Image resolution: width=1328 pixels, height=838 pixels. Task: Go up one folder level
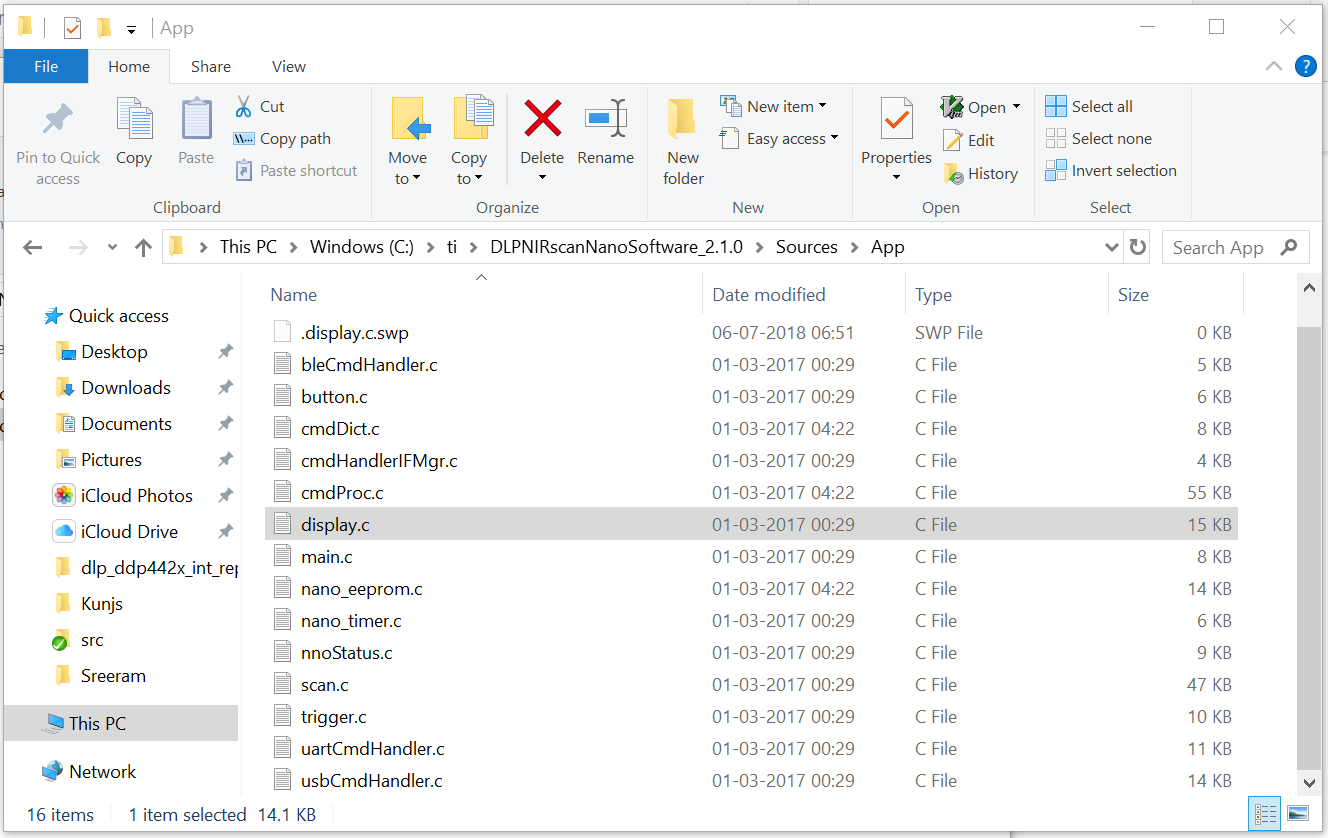[x=143, y=247]
